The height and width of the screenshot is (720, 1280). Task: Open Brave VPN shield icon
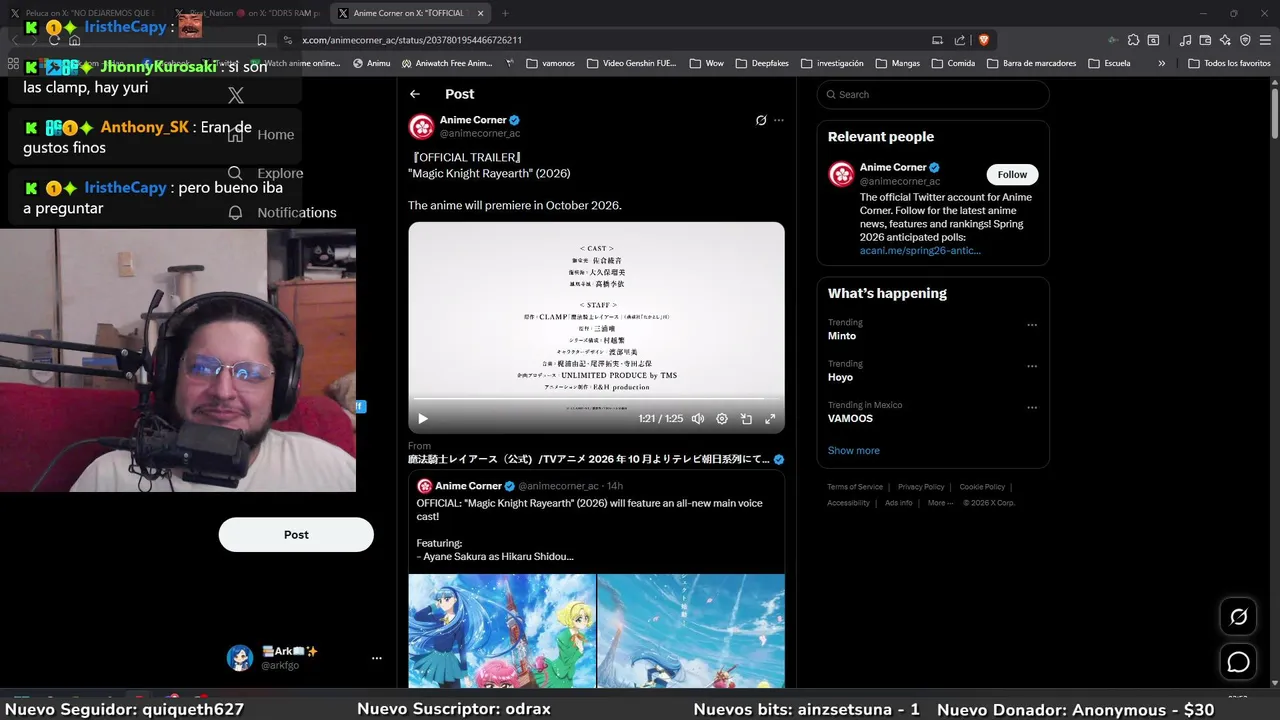tap(1245, 40)
